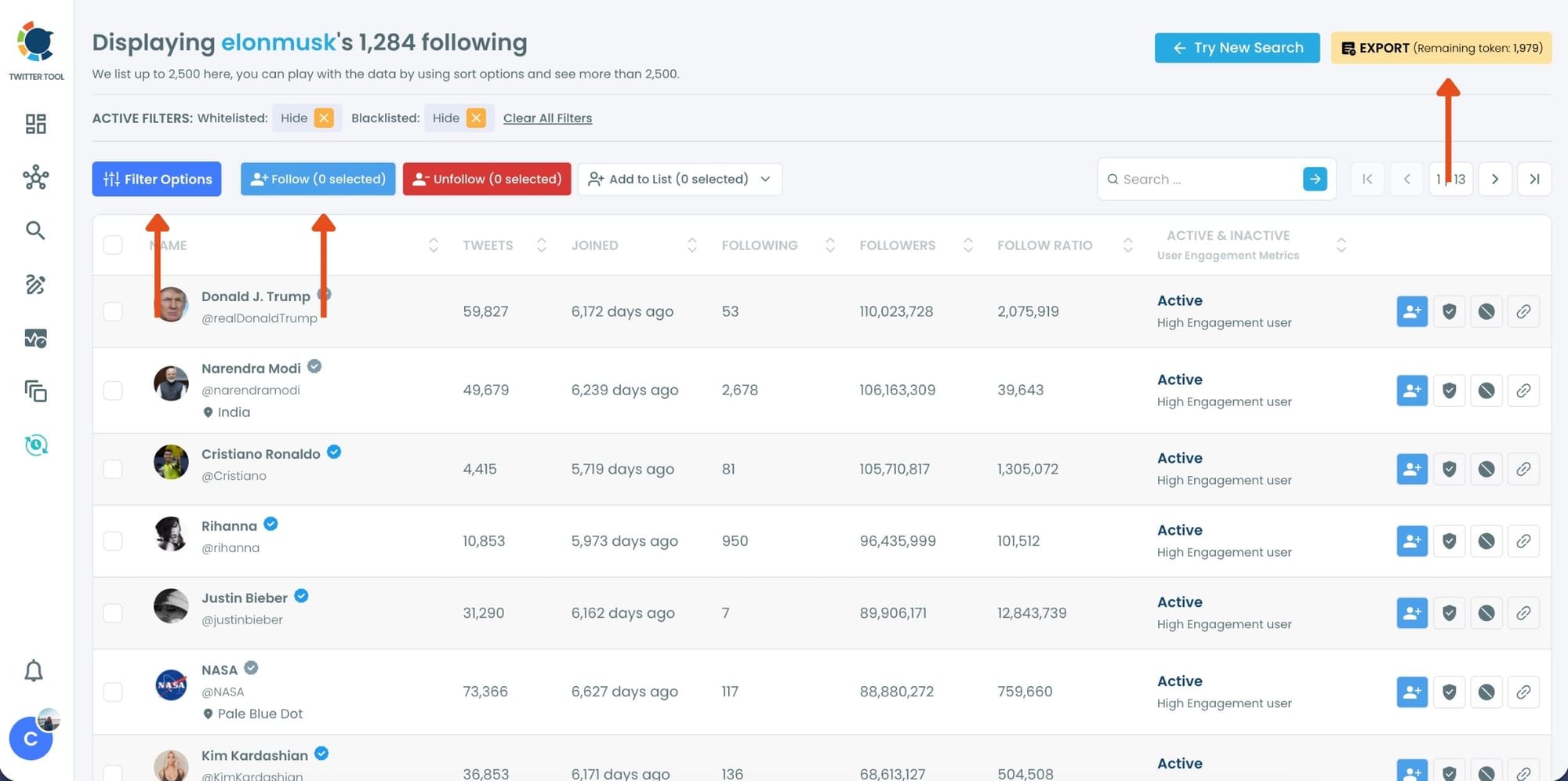Sort table by Follow Ratio column
The image size is (1568, 781).
pos(1128,245)
